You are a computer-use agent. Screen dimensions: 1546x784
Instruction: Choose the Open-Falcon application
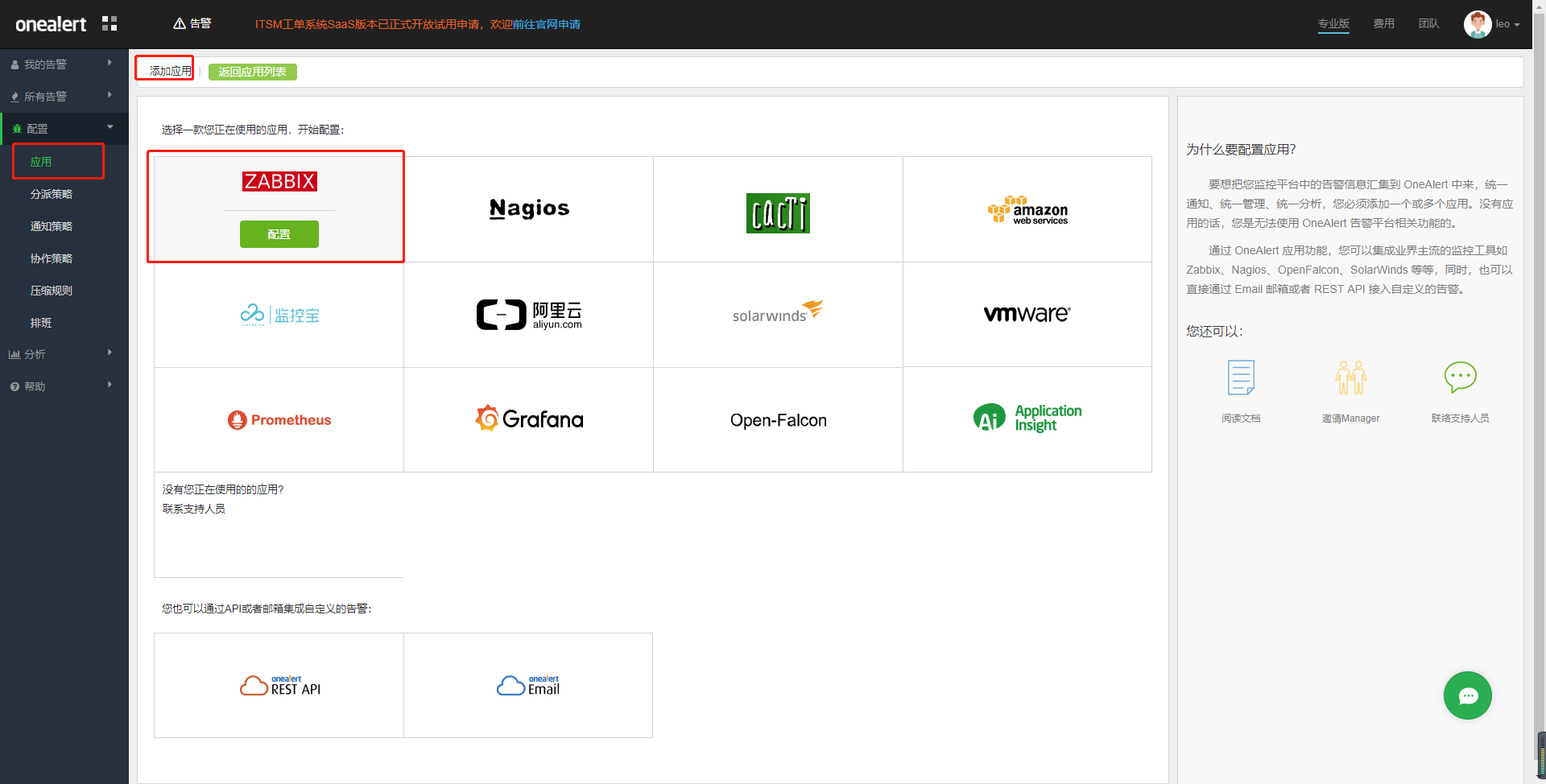[778, 420]
